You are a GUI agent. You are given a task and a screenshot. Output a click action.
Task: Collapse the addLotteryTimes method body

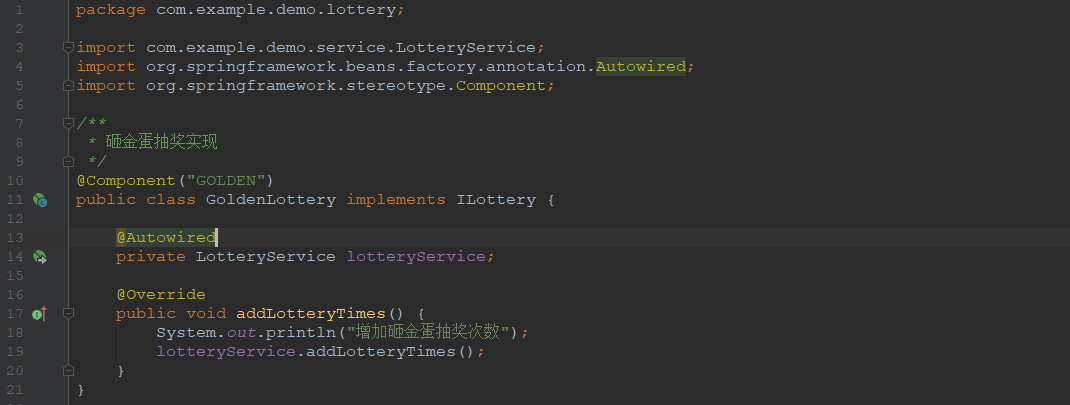tap(68, 313)
